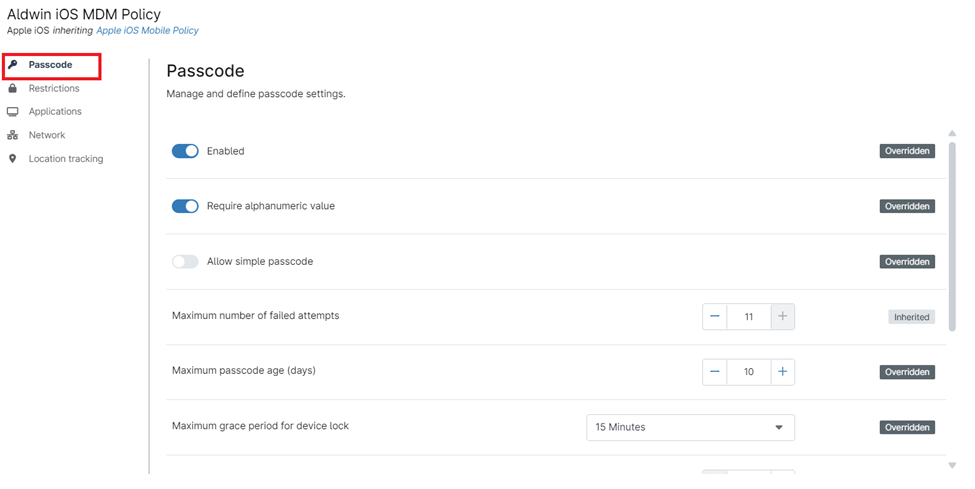Increase maximum failed attempts with plus
Screen dimensions: 975x489
pyautogui.click(x=782, y=317)
